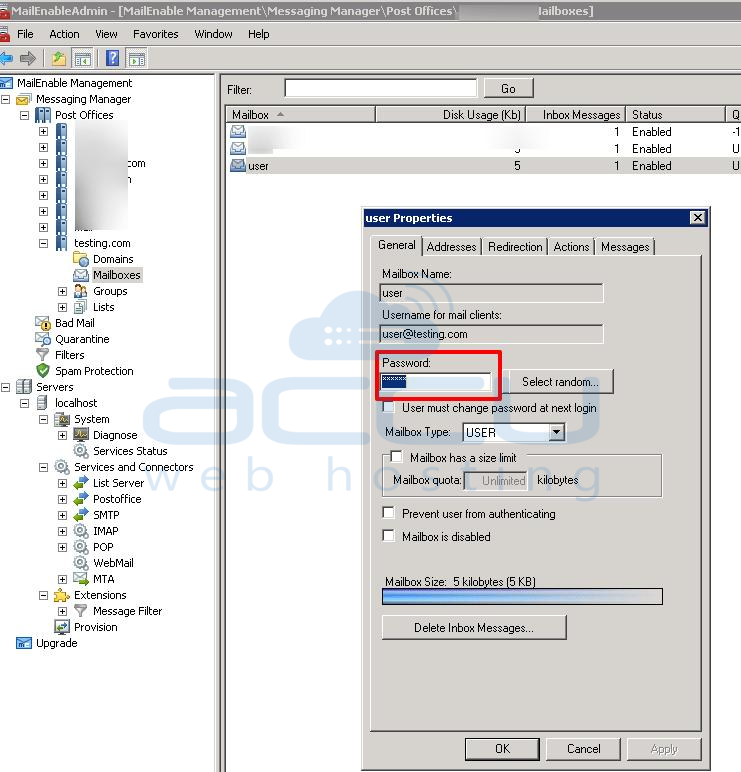Image resolution: width=741 pixels, height=772 pixels.
Task: Open the Diagnose monitor icon
Action: (x=81, y=435)
